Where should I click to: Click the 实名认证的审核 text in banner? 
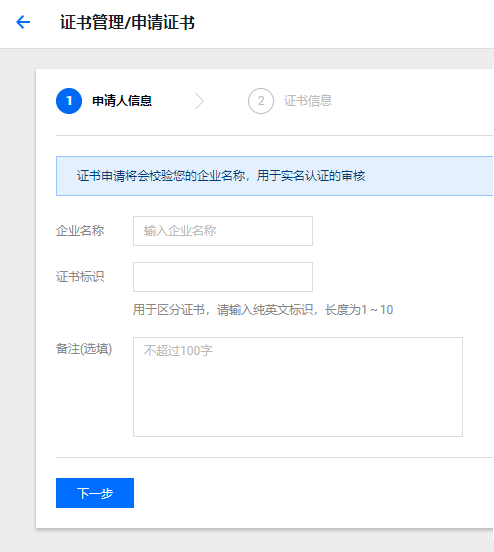(323, 175)
